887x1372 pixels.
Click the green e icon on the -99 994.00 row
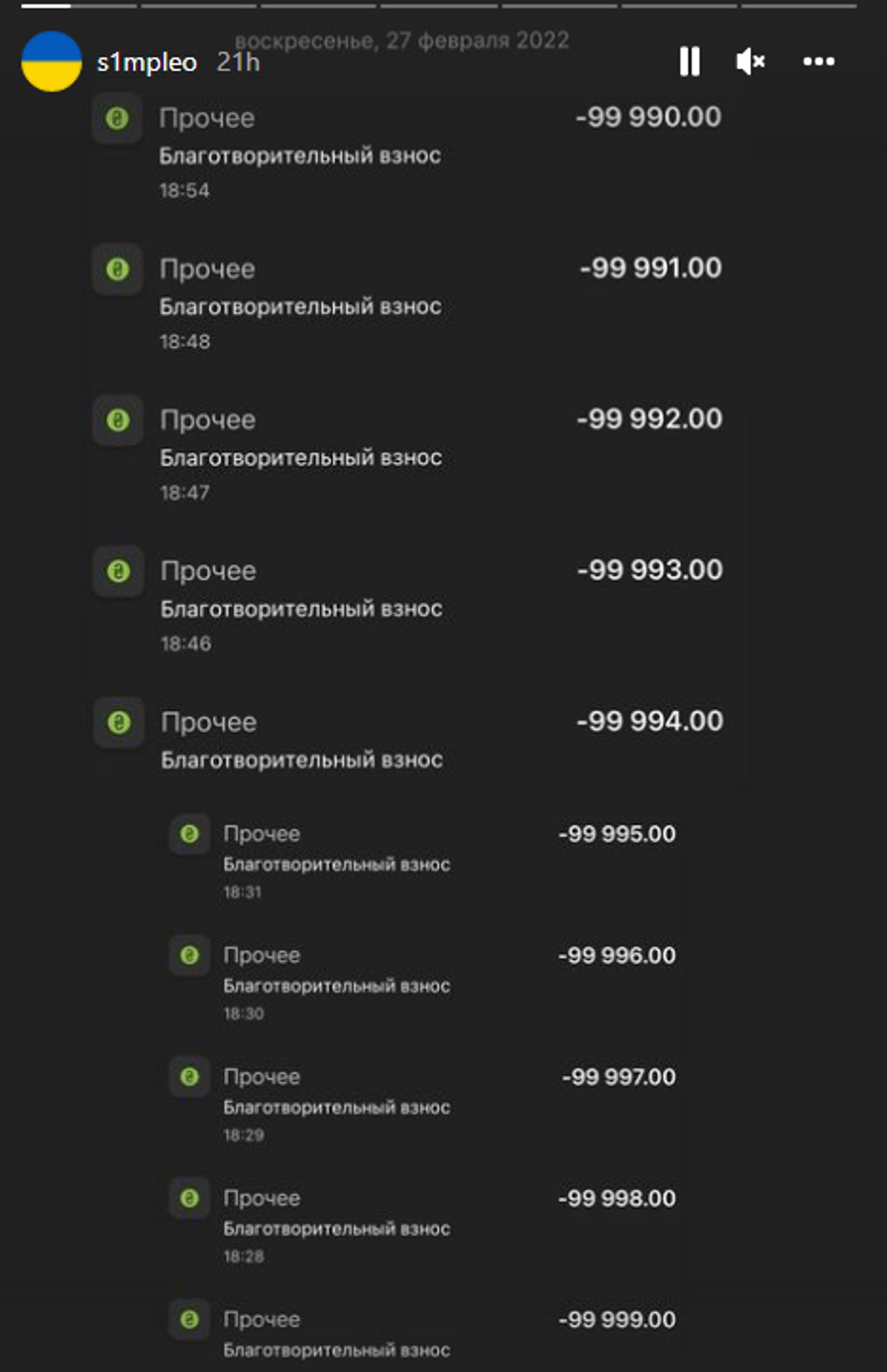pyautogui.click(x=118, y=722)
